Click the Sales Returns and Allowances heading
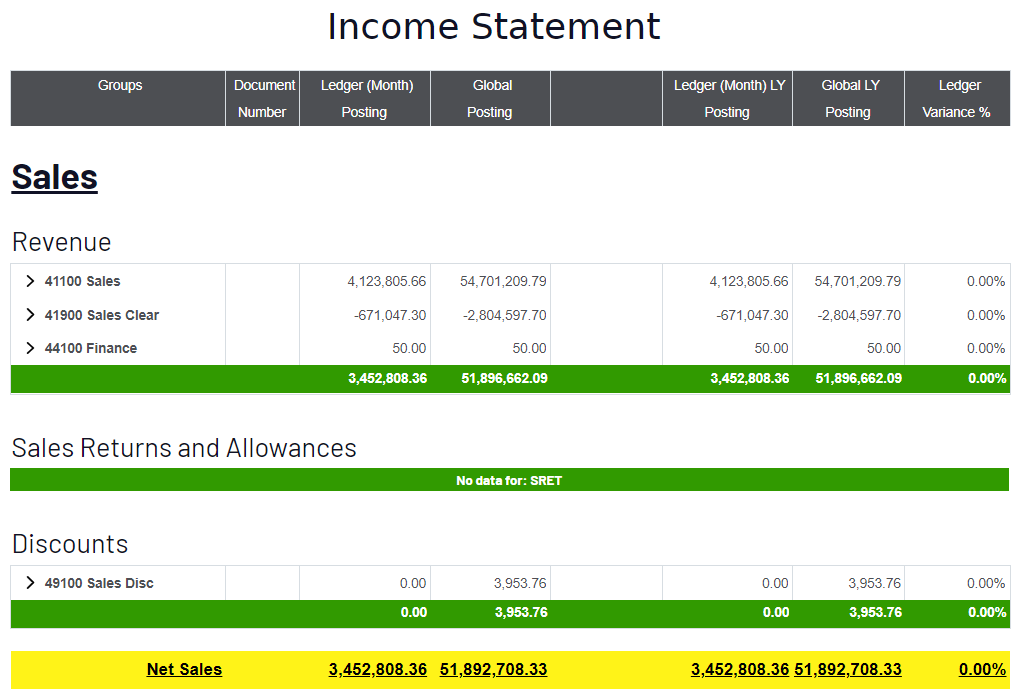Screen dimensions: 1019x699 click(x=184, y=448)
